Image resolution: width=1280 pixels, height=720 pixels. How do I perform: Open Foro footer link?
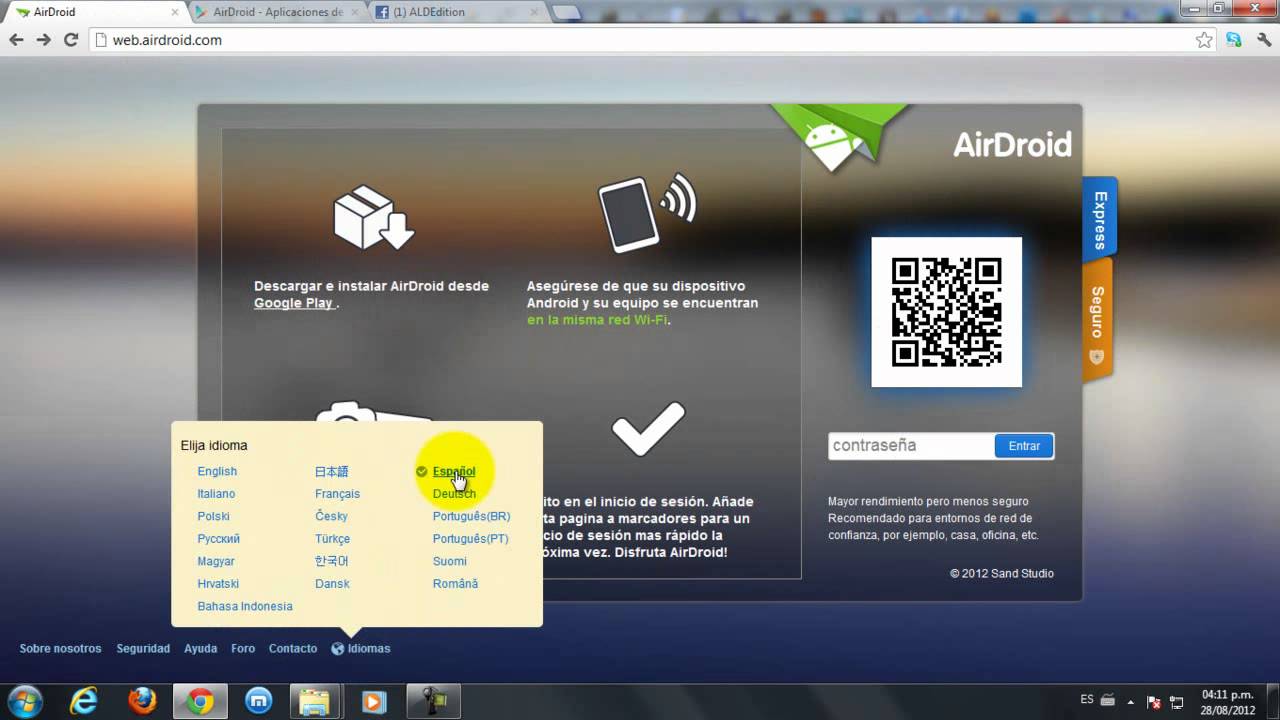(243, 649)
